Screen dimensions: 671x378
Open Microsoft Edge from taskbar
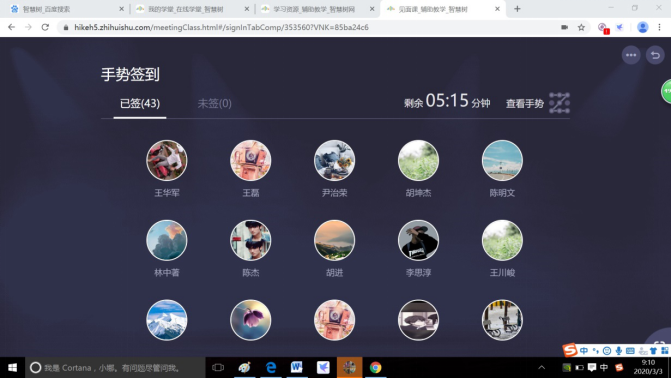[x=271, y=368]
